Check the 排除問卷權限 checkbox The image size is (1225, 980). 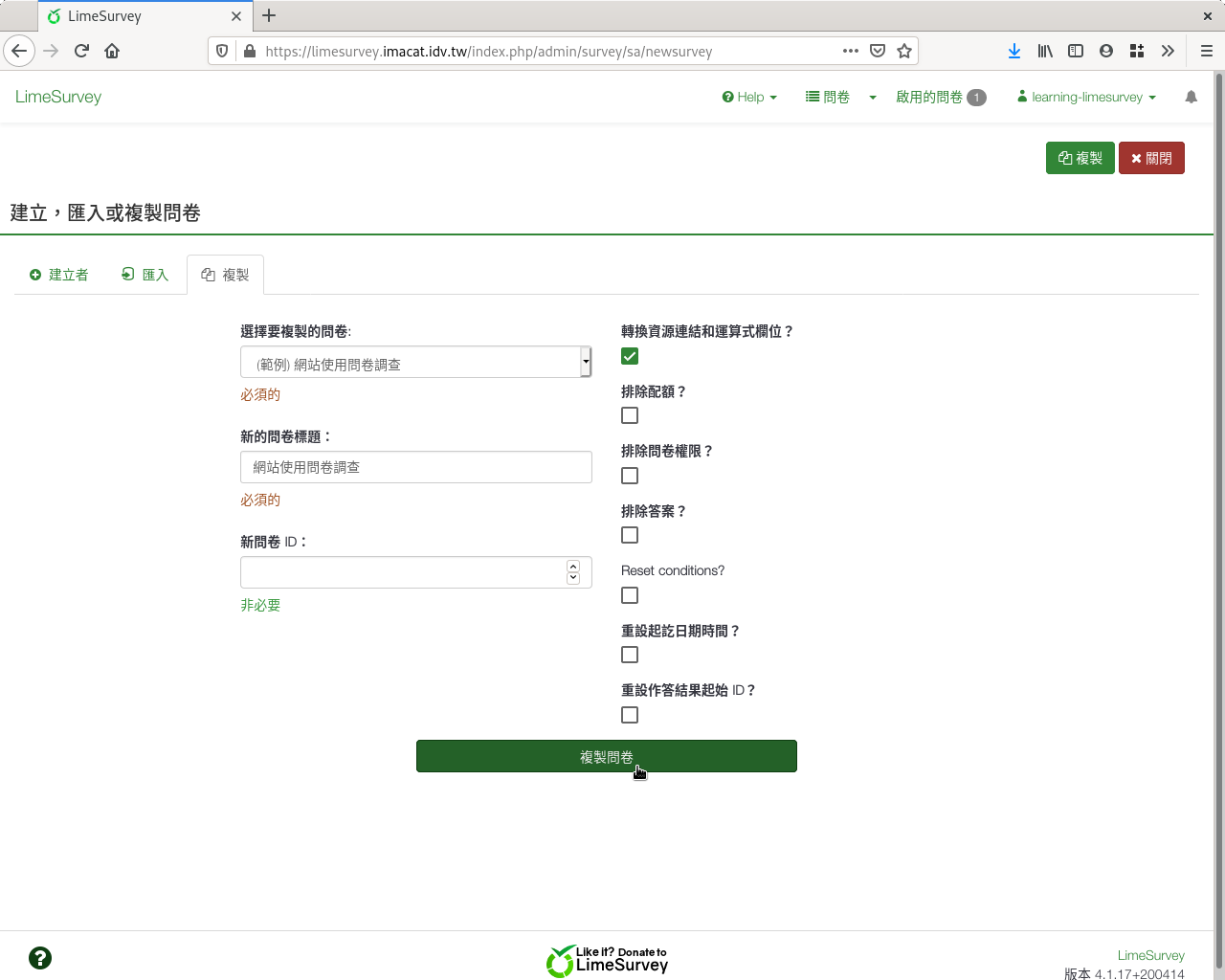(630, 476)
